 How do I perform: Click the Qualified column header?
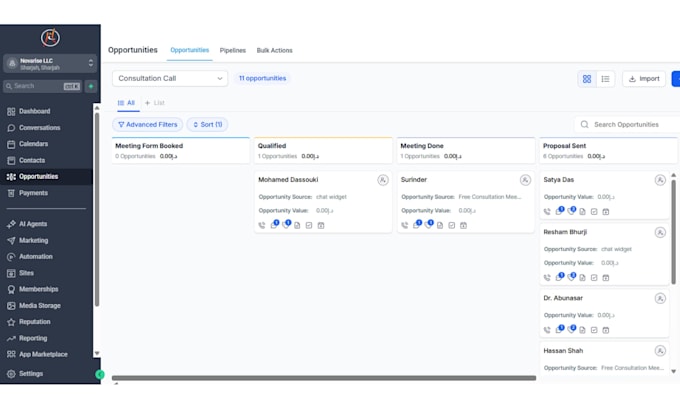click(324, 151)
